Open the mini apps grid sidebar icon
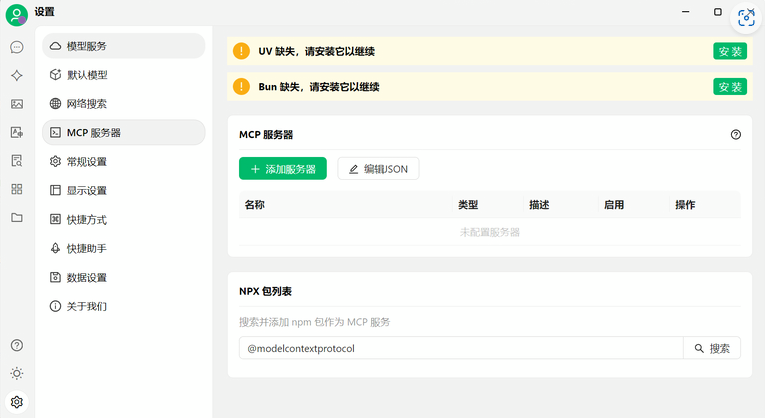765x418 pixels. pos(17,189)
